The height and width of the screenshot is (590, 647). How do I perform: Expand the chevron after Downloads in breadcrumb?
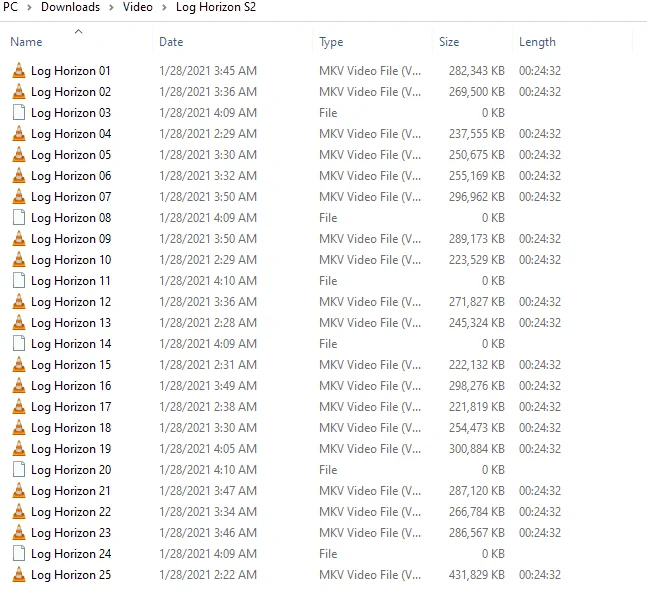point(111,7)
